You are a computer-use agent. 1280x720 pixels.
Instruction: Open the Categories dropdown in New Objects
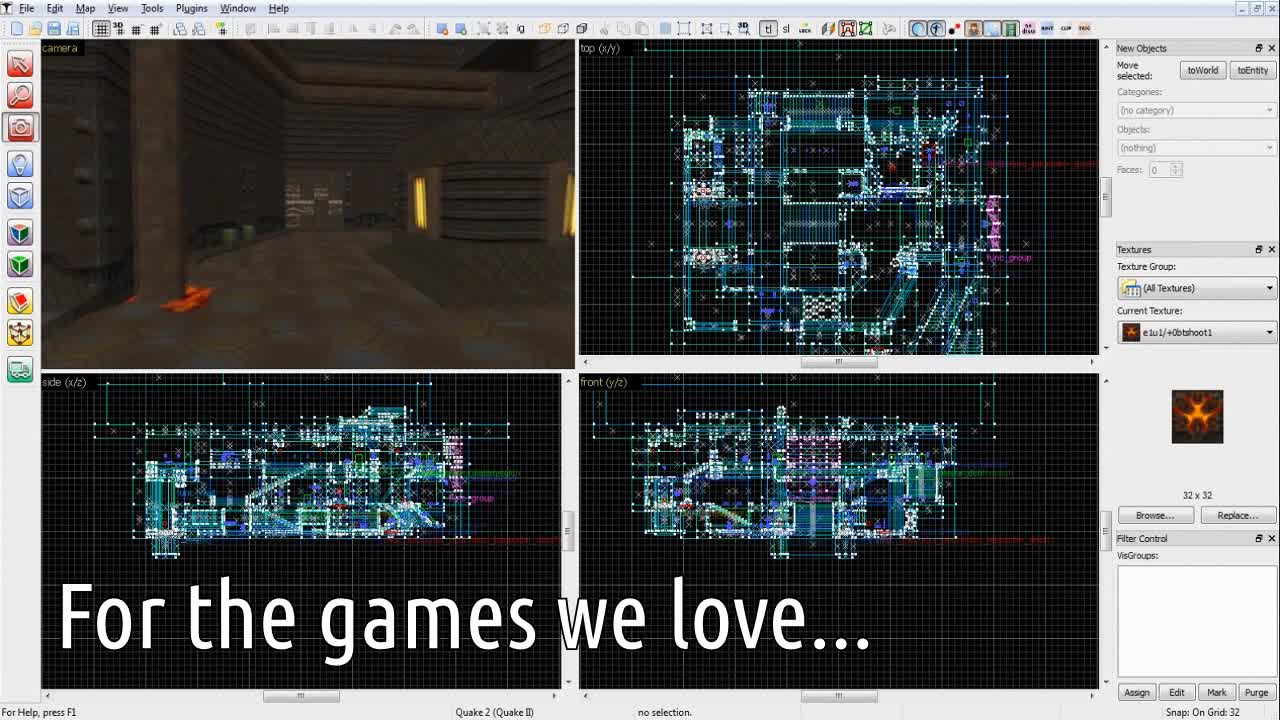coord(1196,110)
